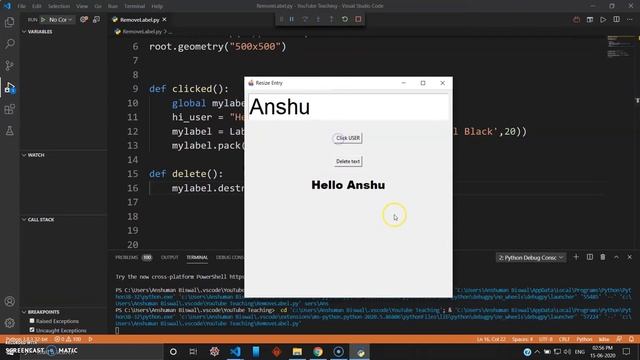Pause the debug session
This screenshot has width=640, height=360.
(x=292, y=19)
